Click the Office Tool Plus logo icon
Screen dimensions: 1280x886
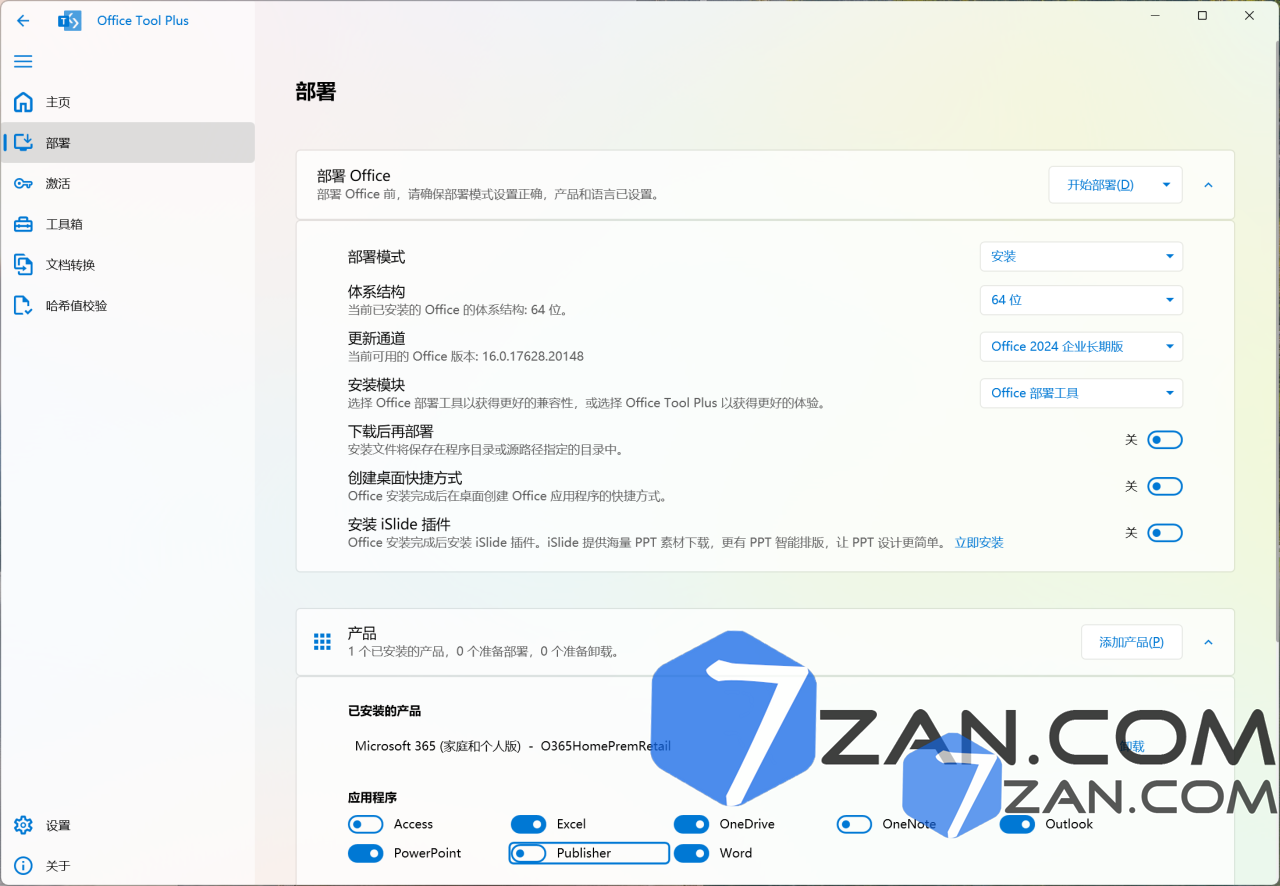click(x=70, y=20)
